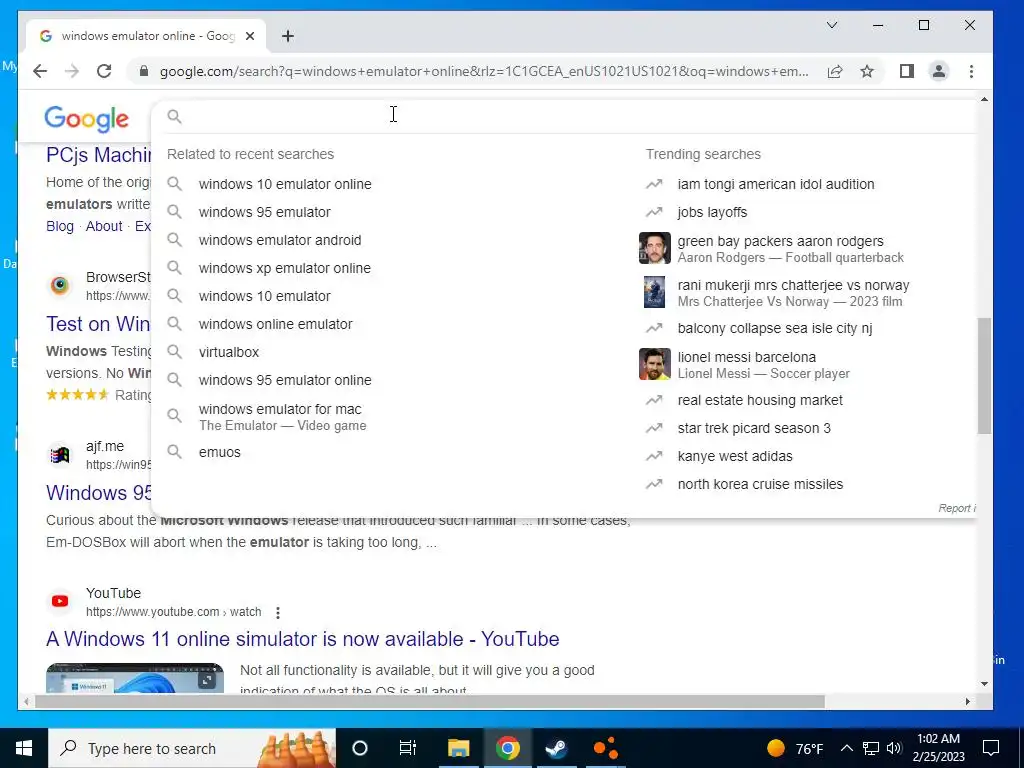This screenshot has width=1024, height=768.
Task: Select suggestion windows 95 emulator
Action: 264,212
